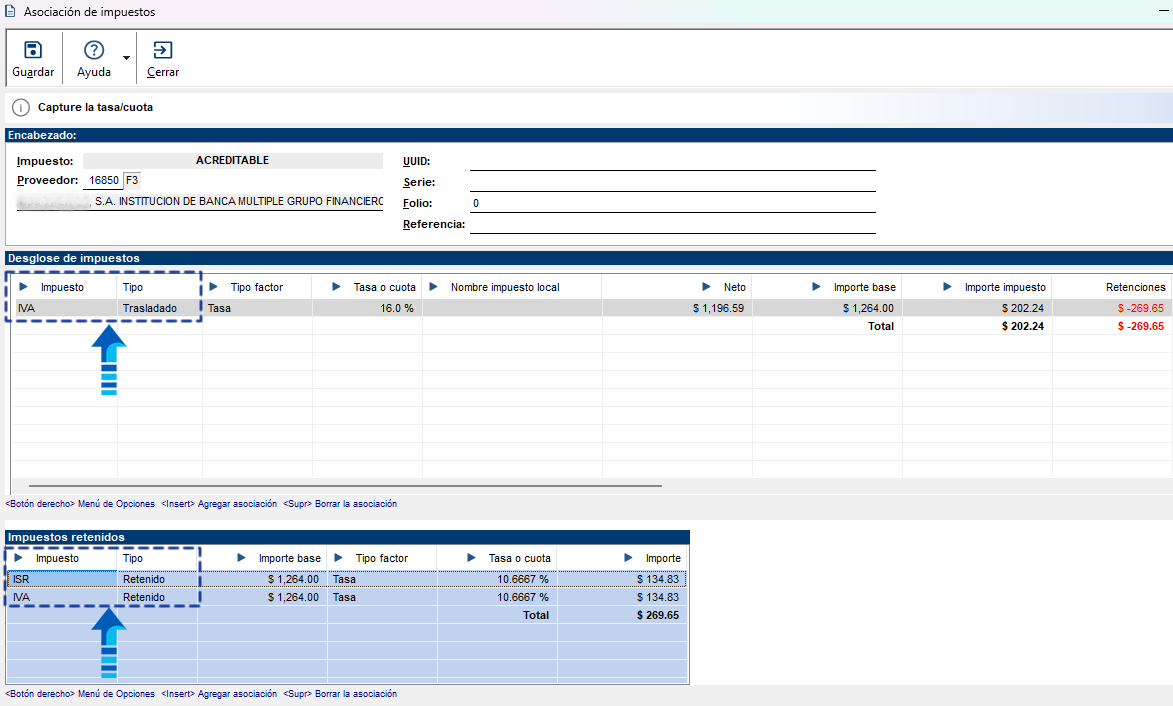Focus the Serie input field
Screen dimensions: 1173x706
pyautogui.click(x=672, y=182)
